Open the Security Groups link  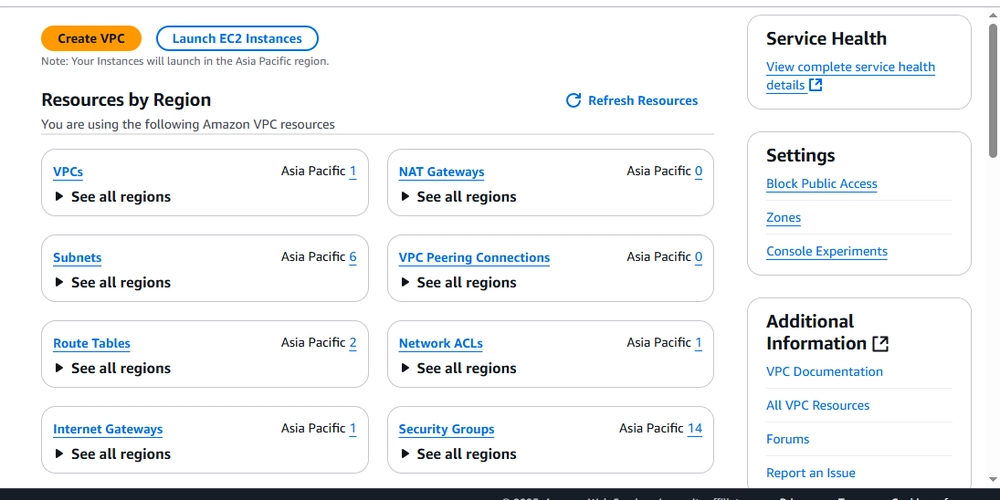click(446, 429)
